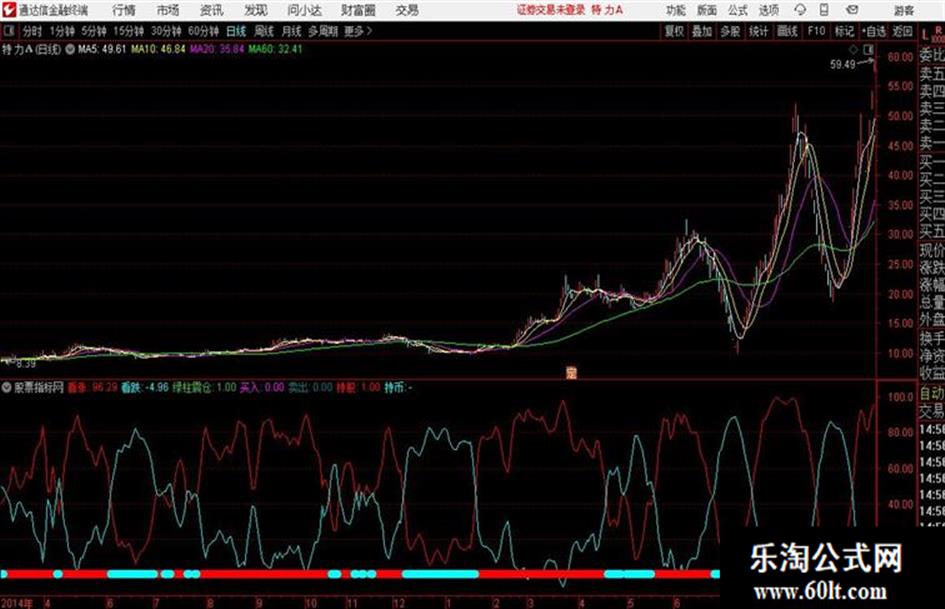Click the 特力A (日线) chart title
Image resolution: width=945 pixels, height=609 pixels.
pos(31,49)
